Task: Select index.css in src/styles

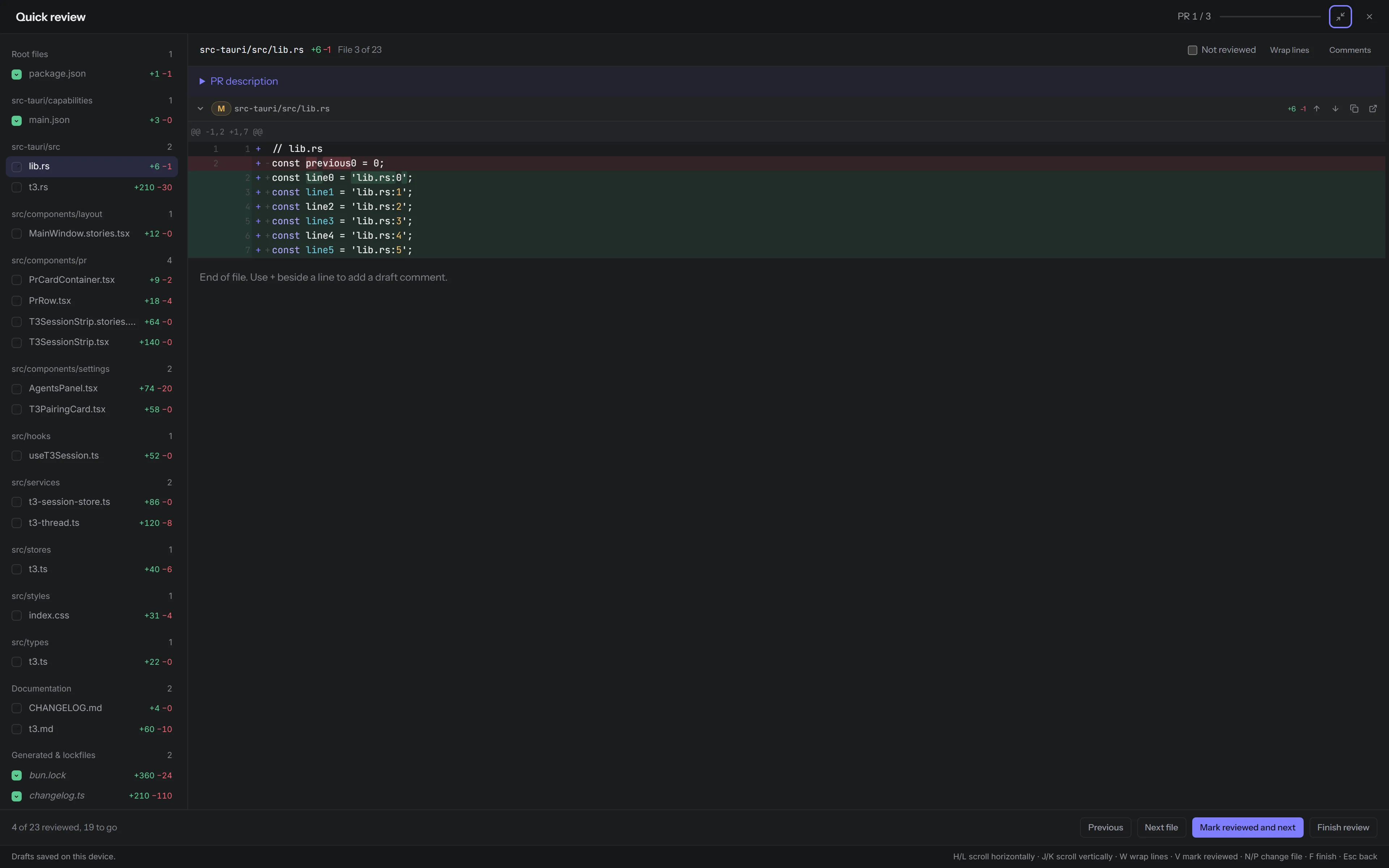Action: (x=92, y=616)
